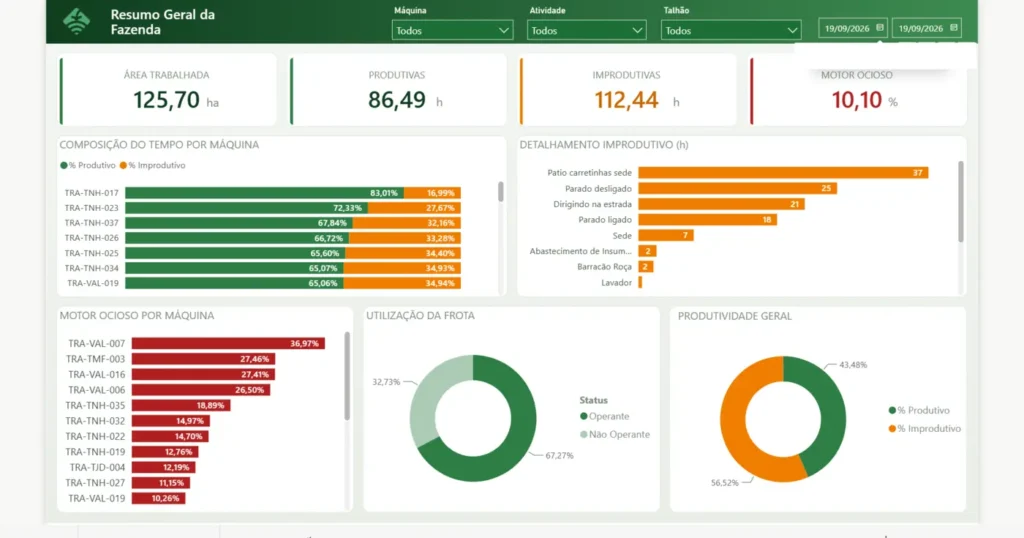Select TRA-TNH-034 34,93% orange segment
The width and height of the screenshot is (1024, 538).
[x=402, y=268]
